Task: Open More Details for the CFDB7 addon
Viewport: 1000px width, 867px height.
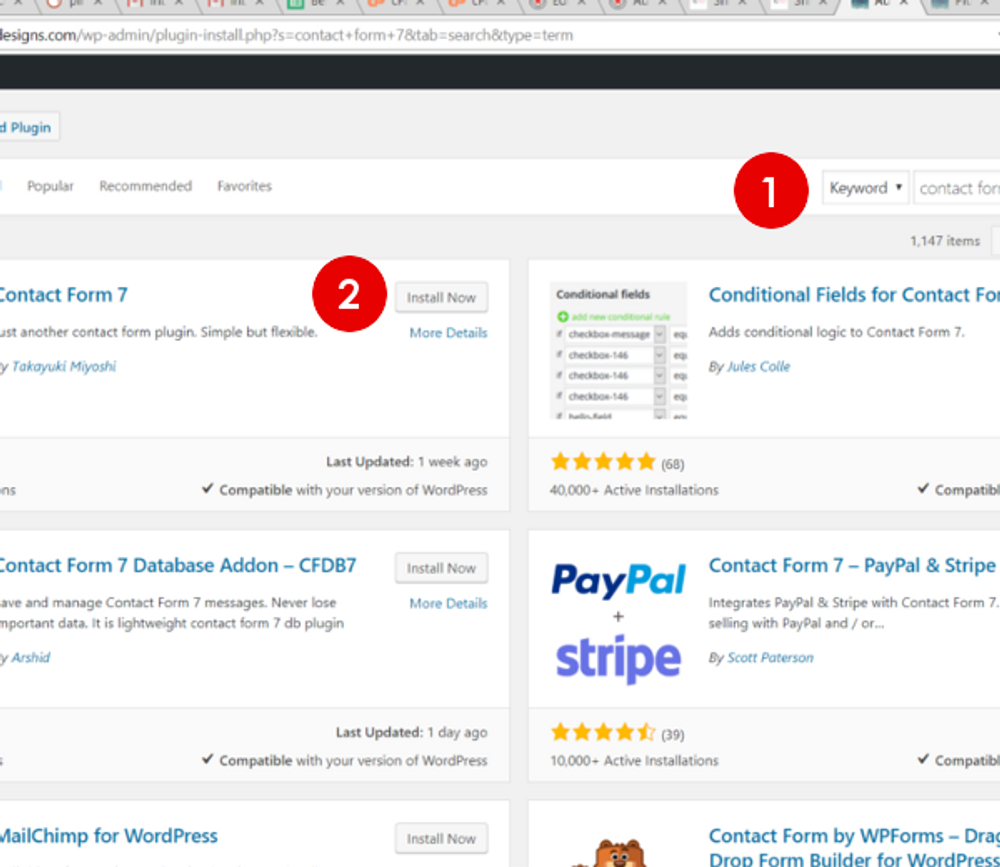Action: [x=448, y=603]
